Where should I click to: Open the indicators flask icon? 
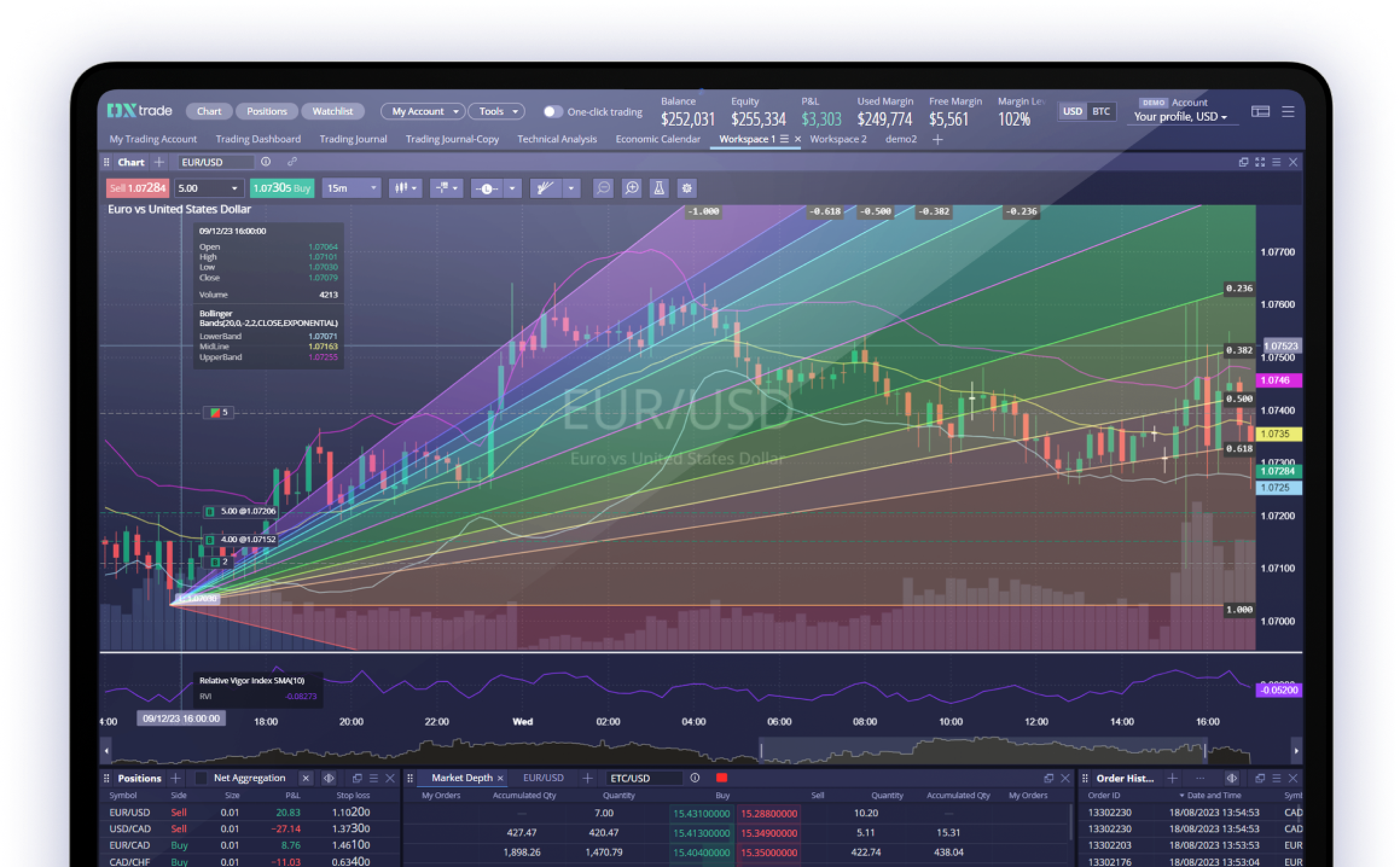658,188
